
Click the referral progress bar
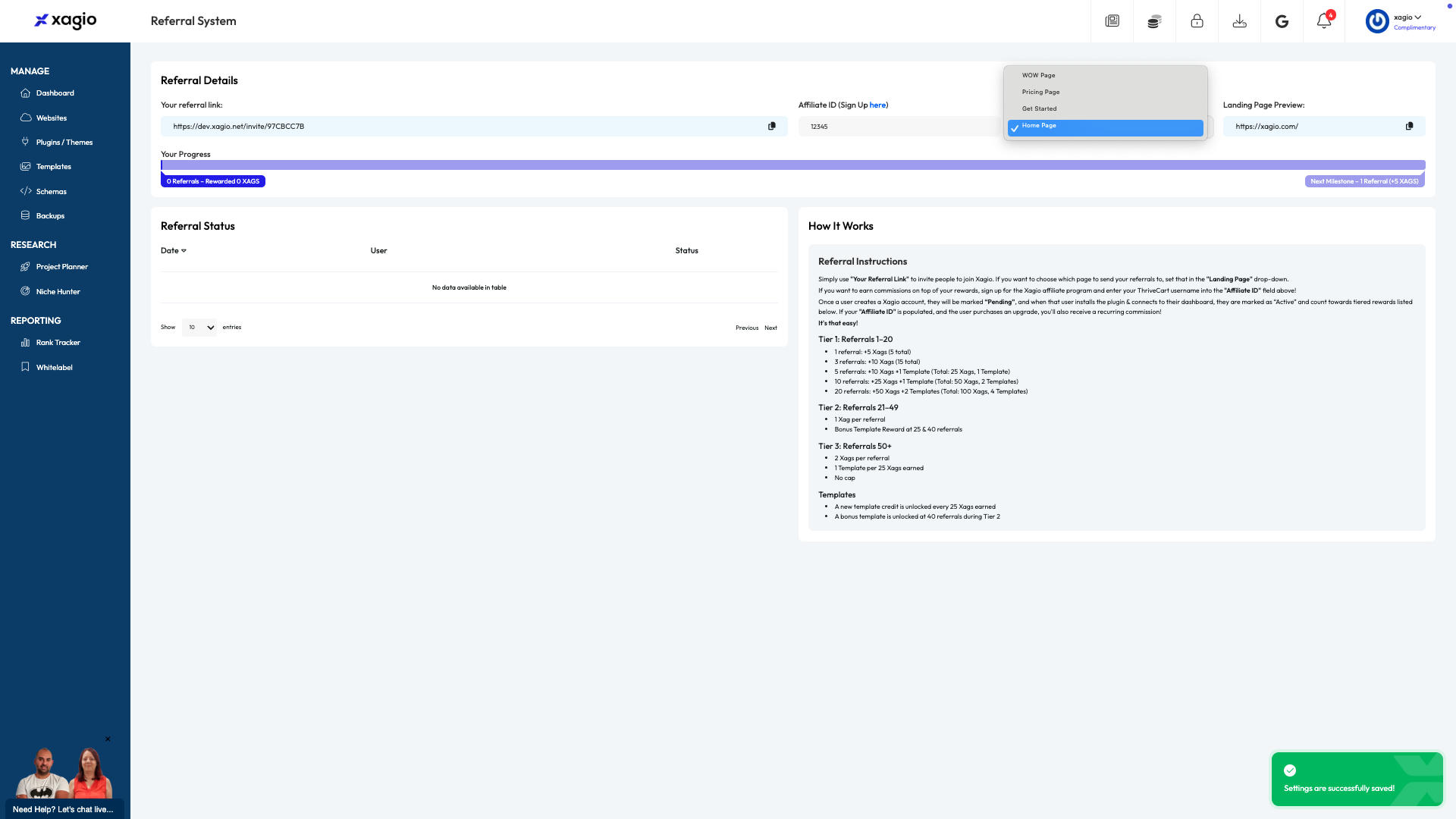pyautogui.click(x=793, y=165)
